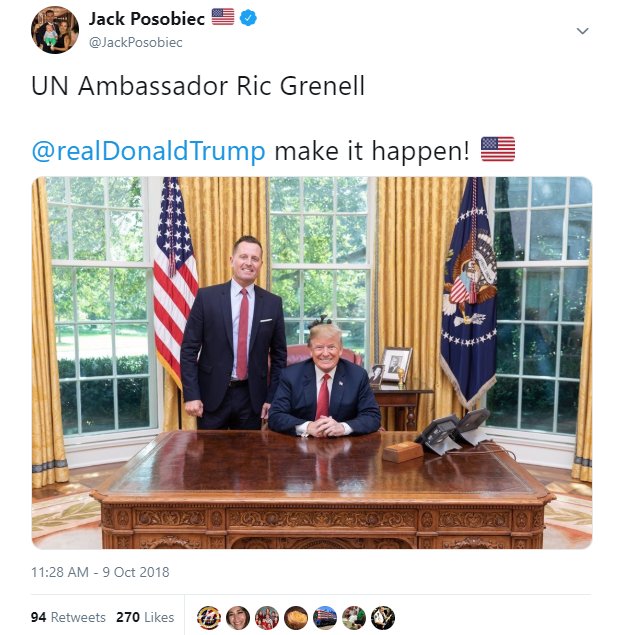Open the tweet options chevron menu

pos(582,31)
